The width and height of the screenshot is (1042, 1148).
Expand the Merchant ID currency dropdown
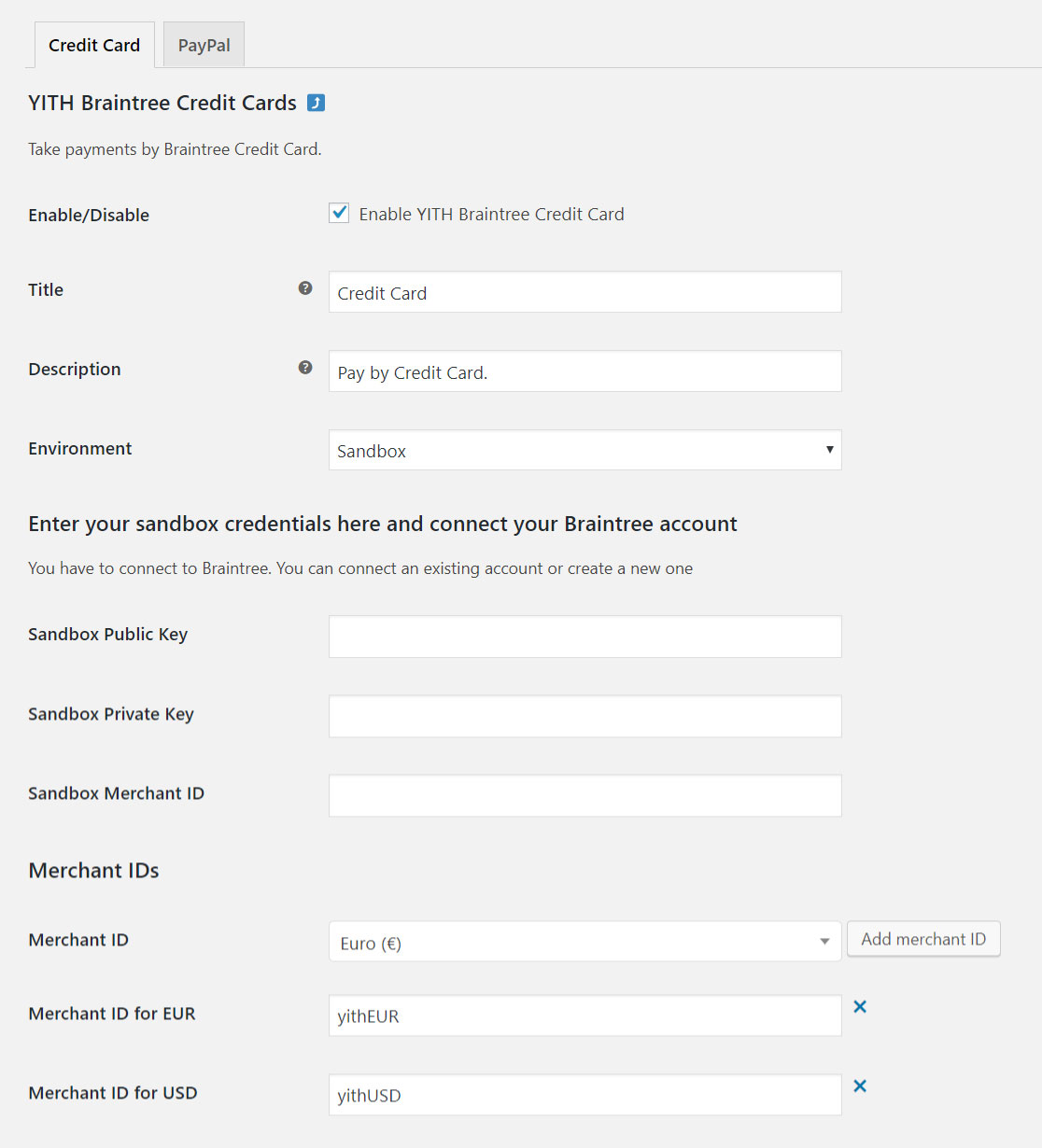(x=584, y=942)
